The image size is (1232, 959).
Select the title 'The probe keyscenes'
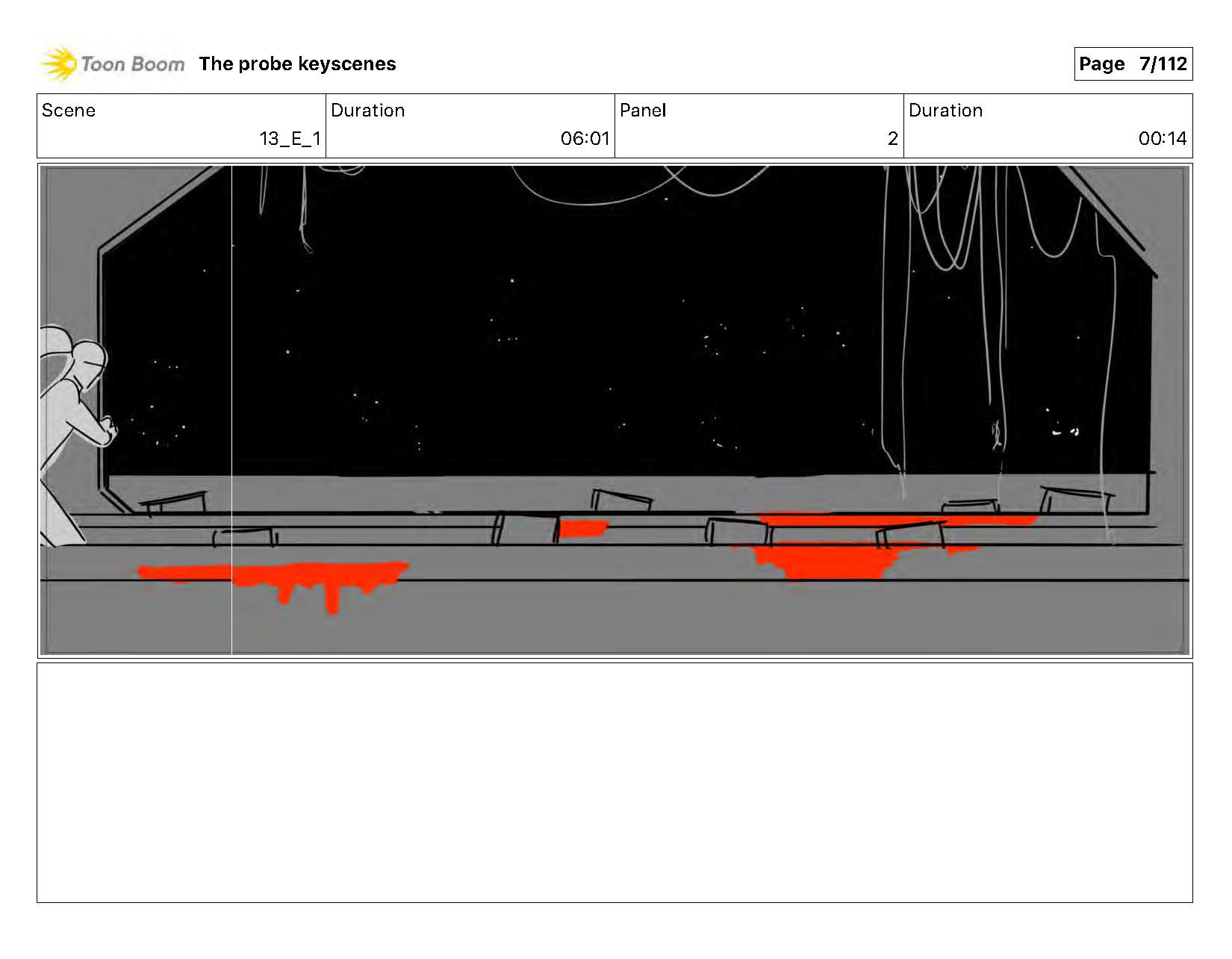(x=297, y=64)
